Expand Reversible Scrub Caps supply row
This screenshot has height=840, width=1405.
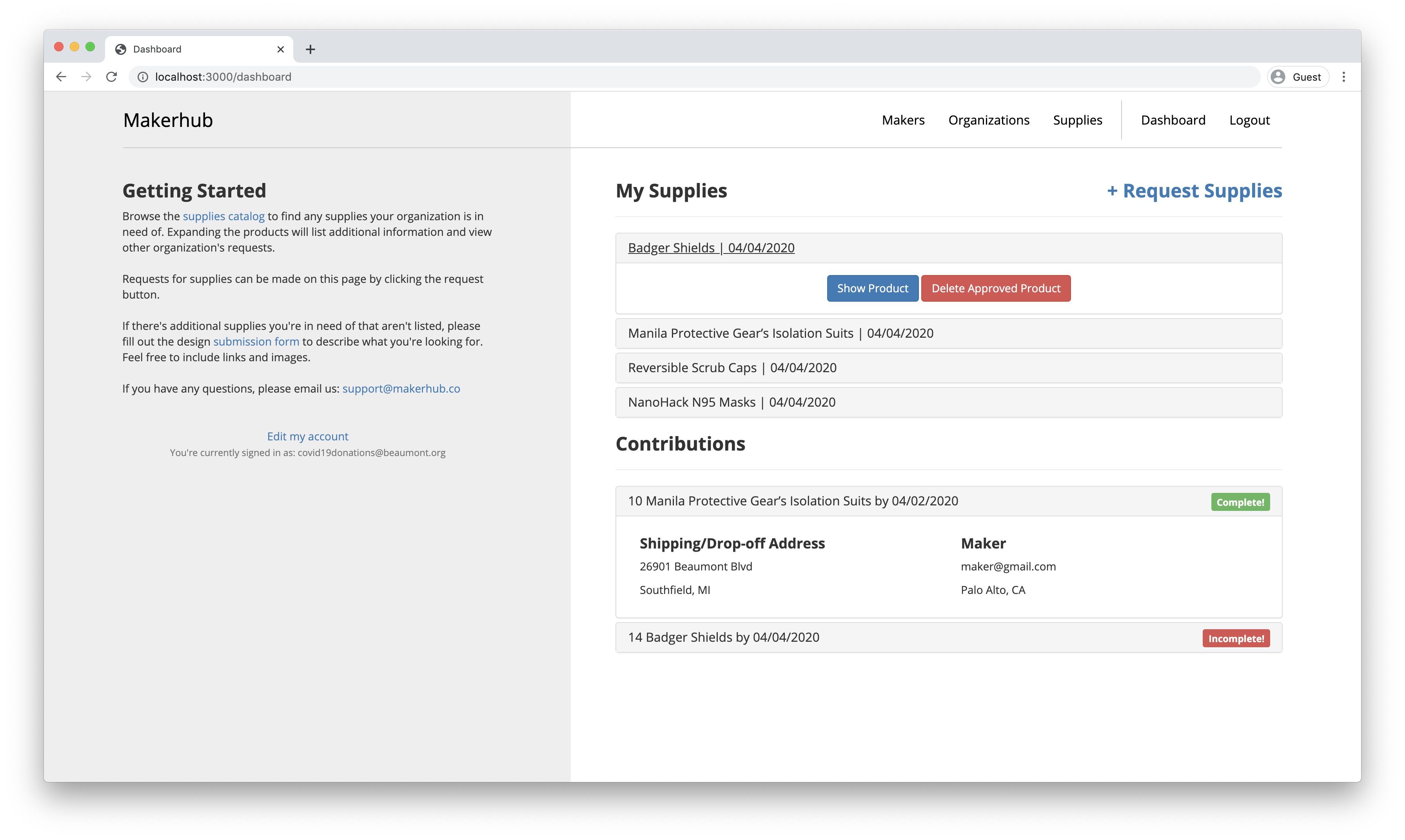click(732, 368)
